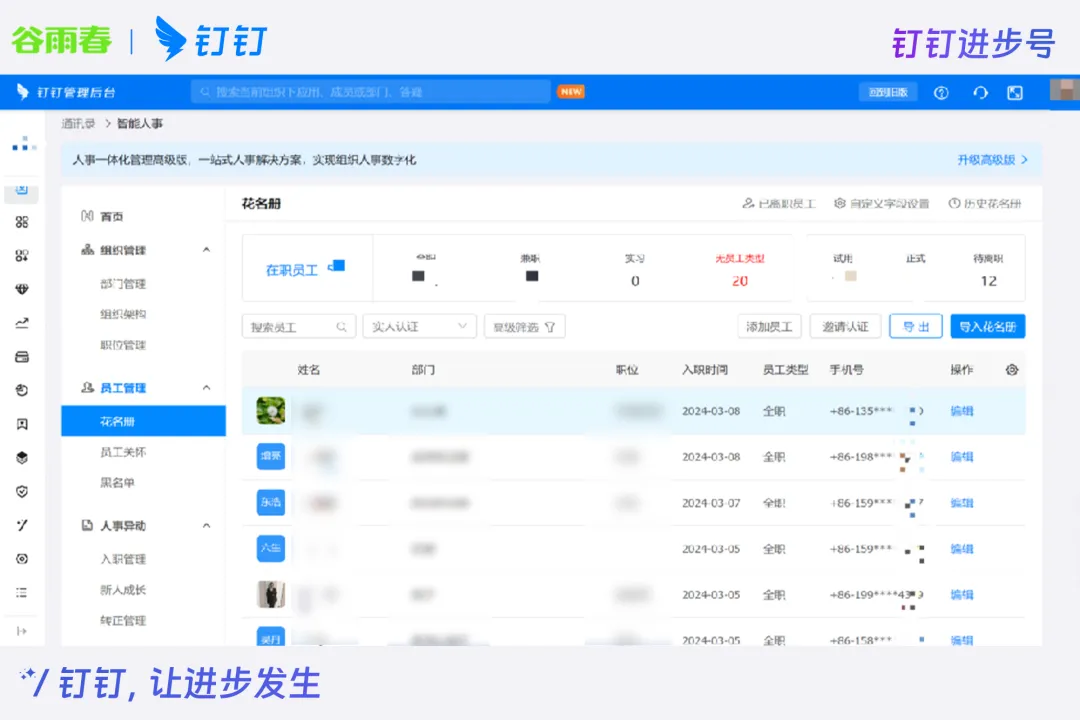
Task: Click the badge icon beside 在职员工
Action: [x=336, y=266]
